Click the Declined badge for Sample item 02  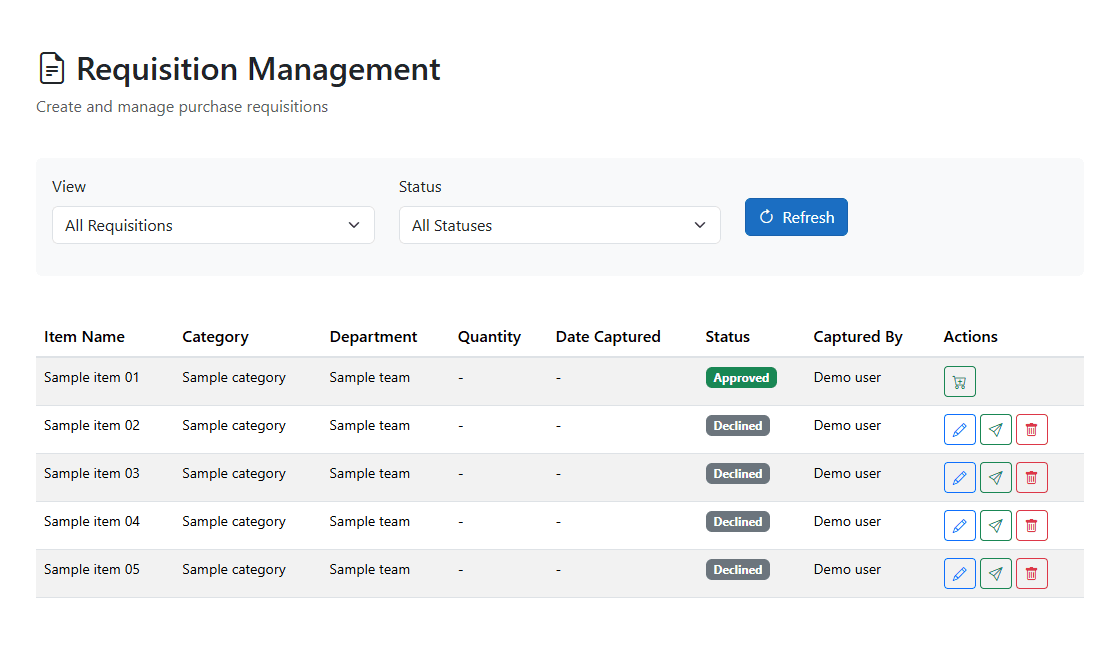click(x=737, y=426)
